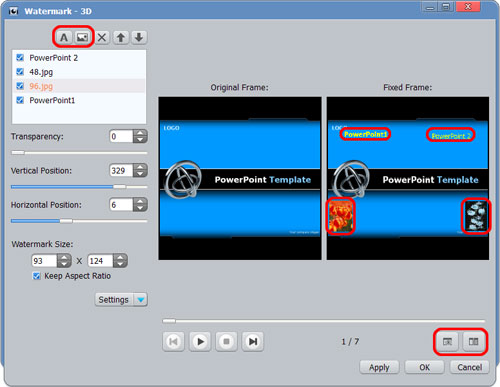The image size is (500, 387).
Task: Maximize the Watermark - 3D window
Action: coord(446,7)
